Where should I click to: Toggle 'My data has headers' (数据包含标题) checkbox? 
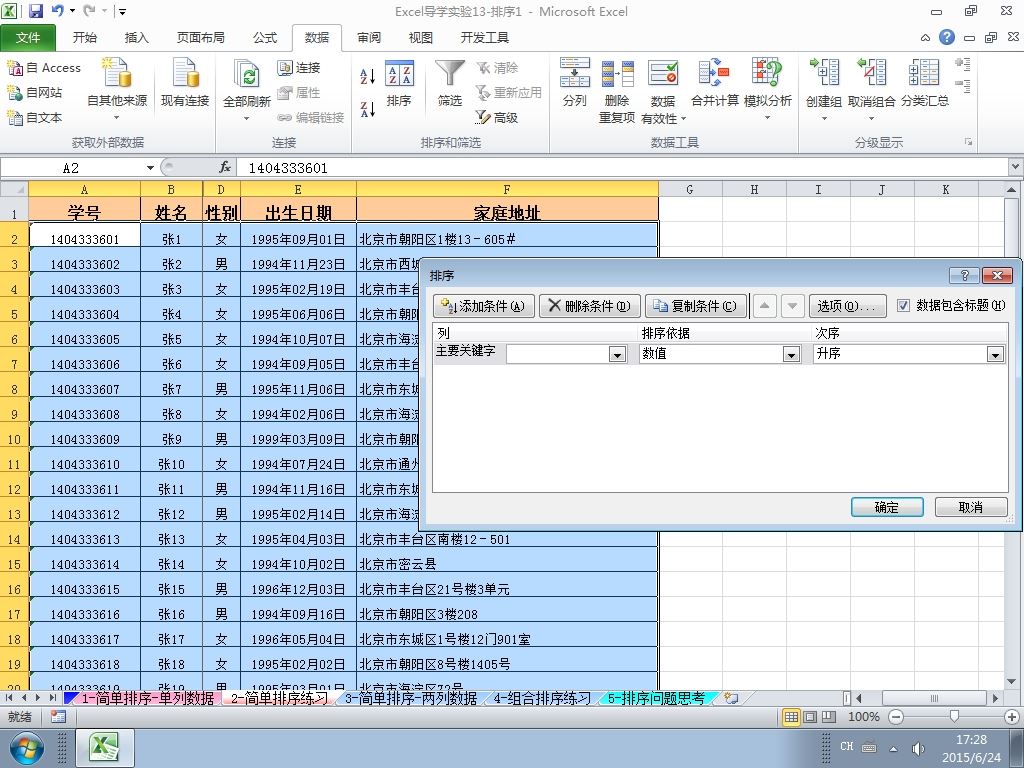click(903, 306)
